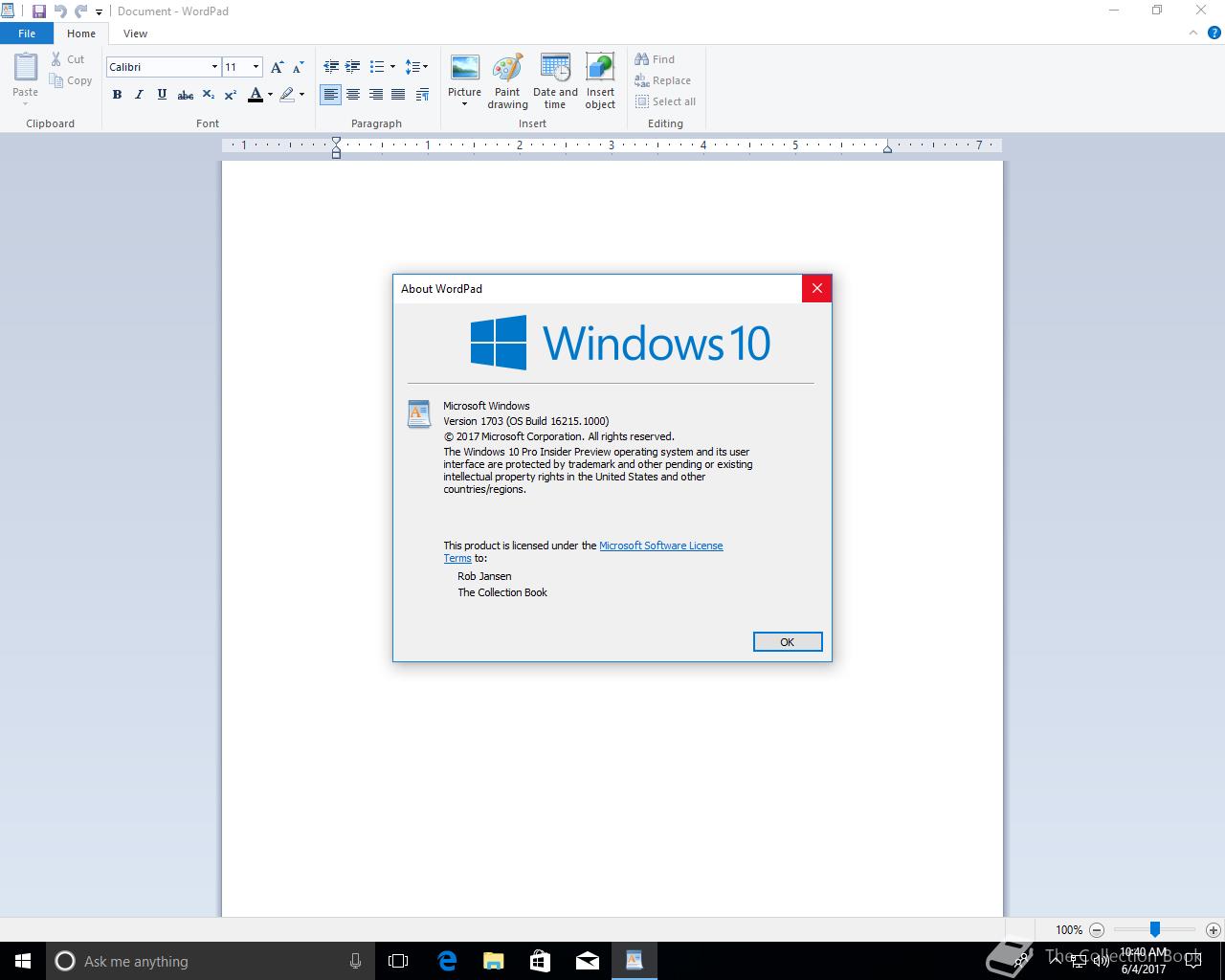Expand the text color palette arrow

(x=270, y=95)
